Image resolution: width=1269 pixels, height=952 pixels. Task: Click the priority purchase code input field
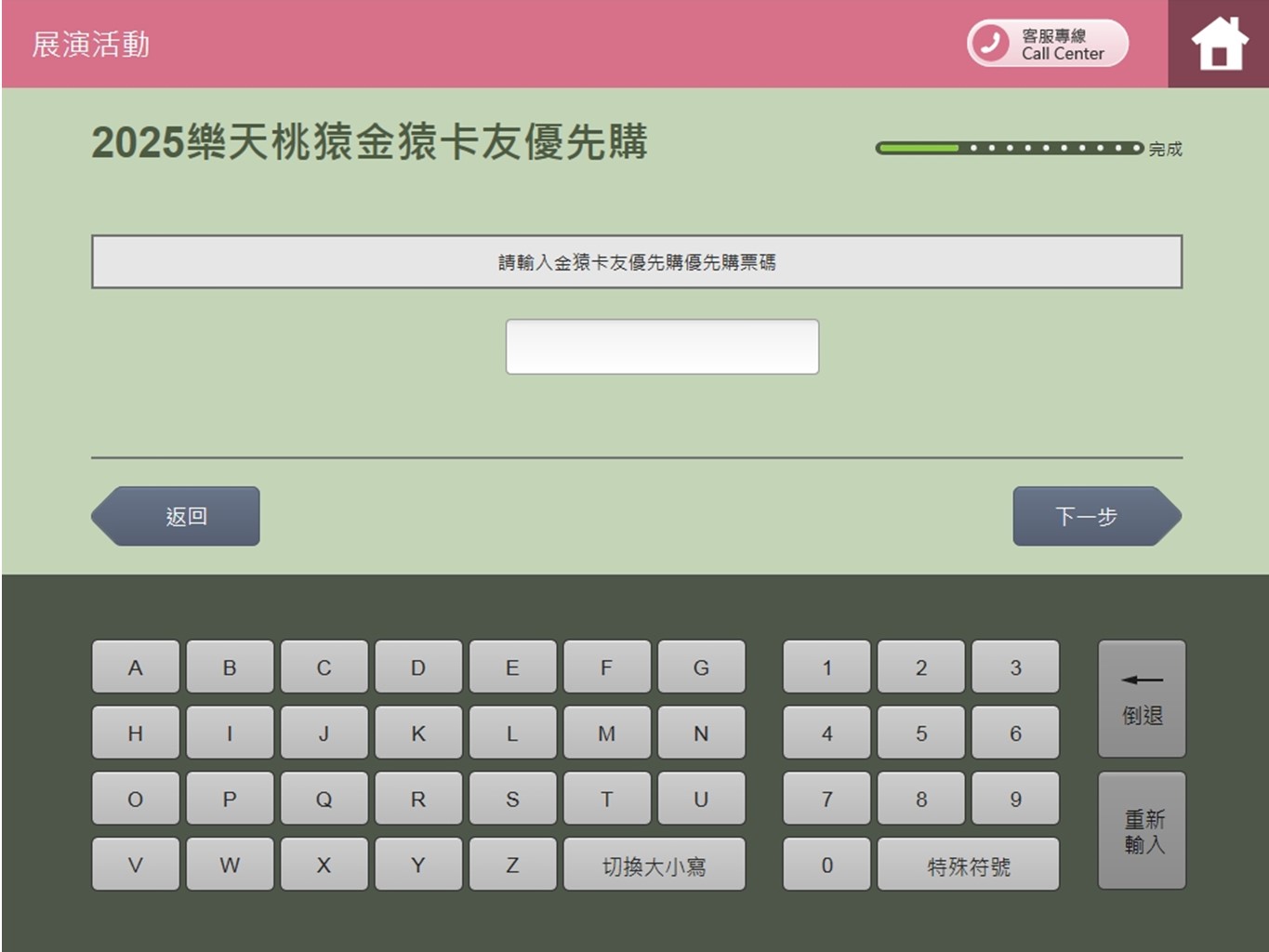[x=662, y=347]
